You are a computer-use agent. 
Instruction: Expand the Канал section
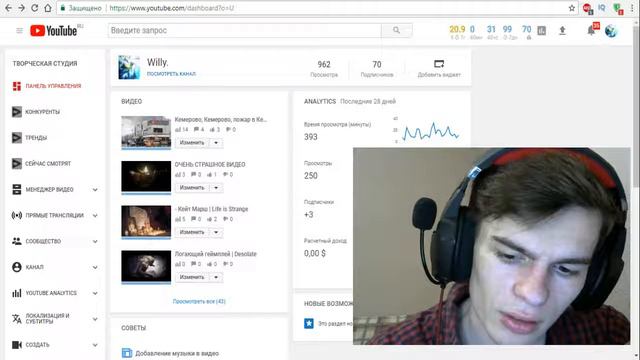[x=95, y=267]
